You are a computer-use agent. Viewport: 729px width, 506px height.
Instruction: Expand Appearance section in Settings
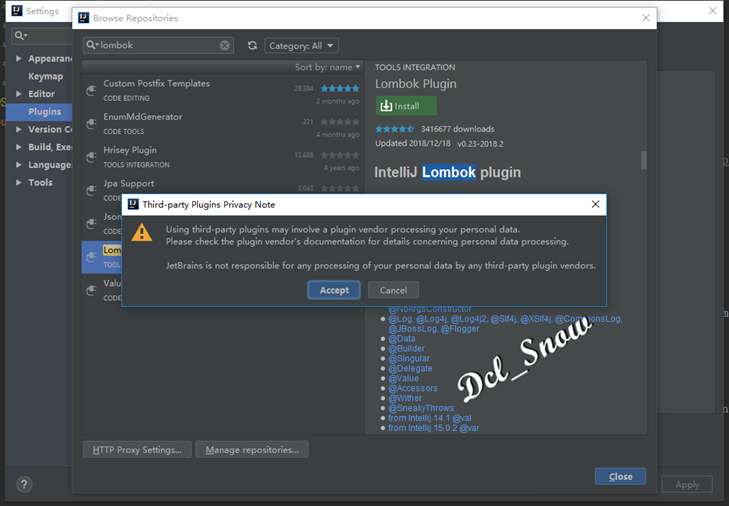[19, 59]
